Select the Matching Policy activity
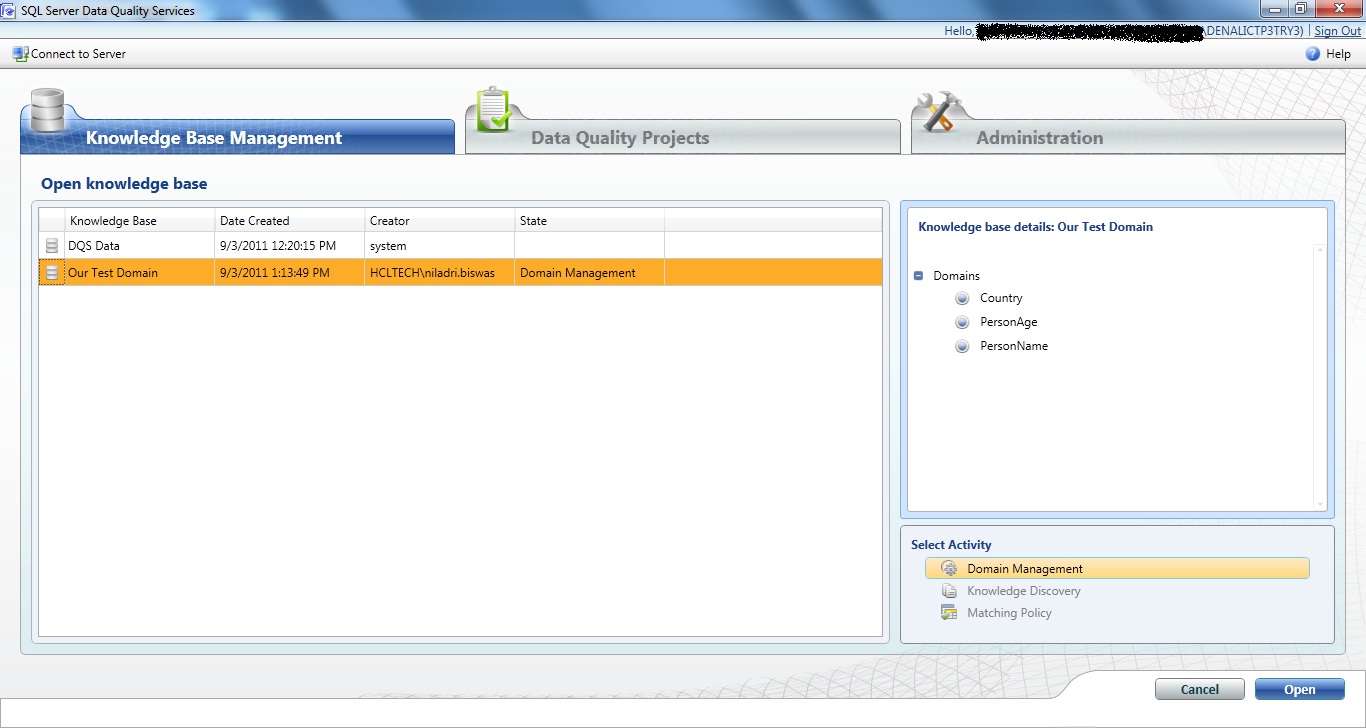The width and height of the screenshot is (1366, 728). 1009,613
